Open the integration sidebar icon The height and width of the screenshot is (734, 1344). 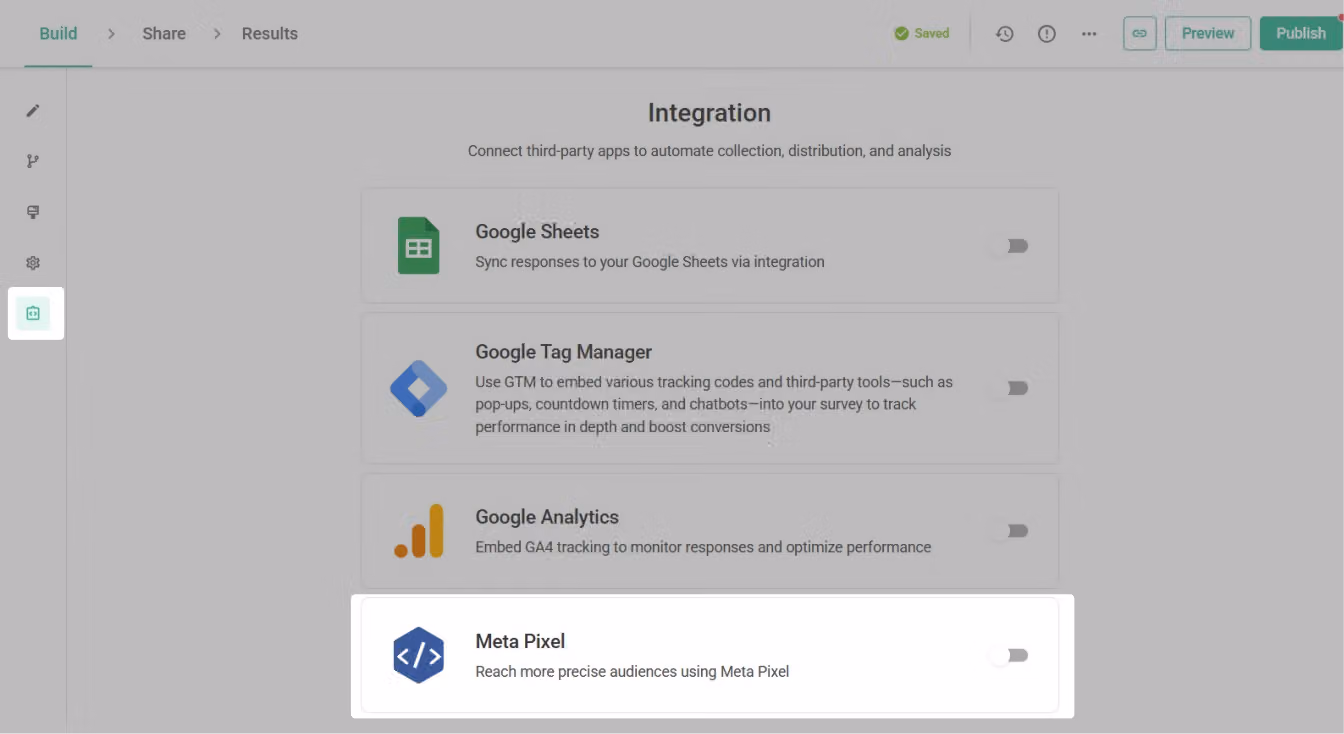(x=33, y=313)
